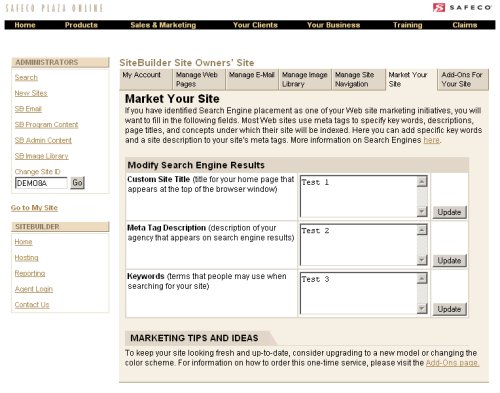
Task: Open the Claims menu
Action: [465, 25]
